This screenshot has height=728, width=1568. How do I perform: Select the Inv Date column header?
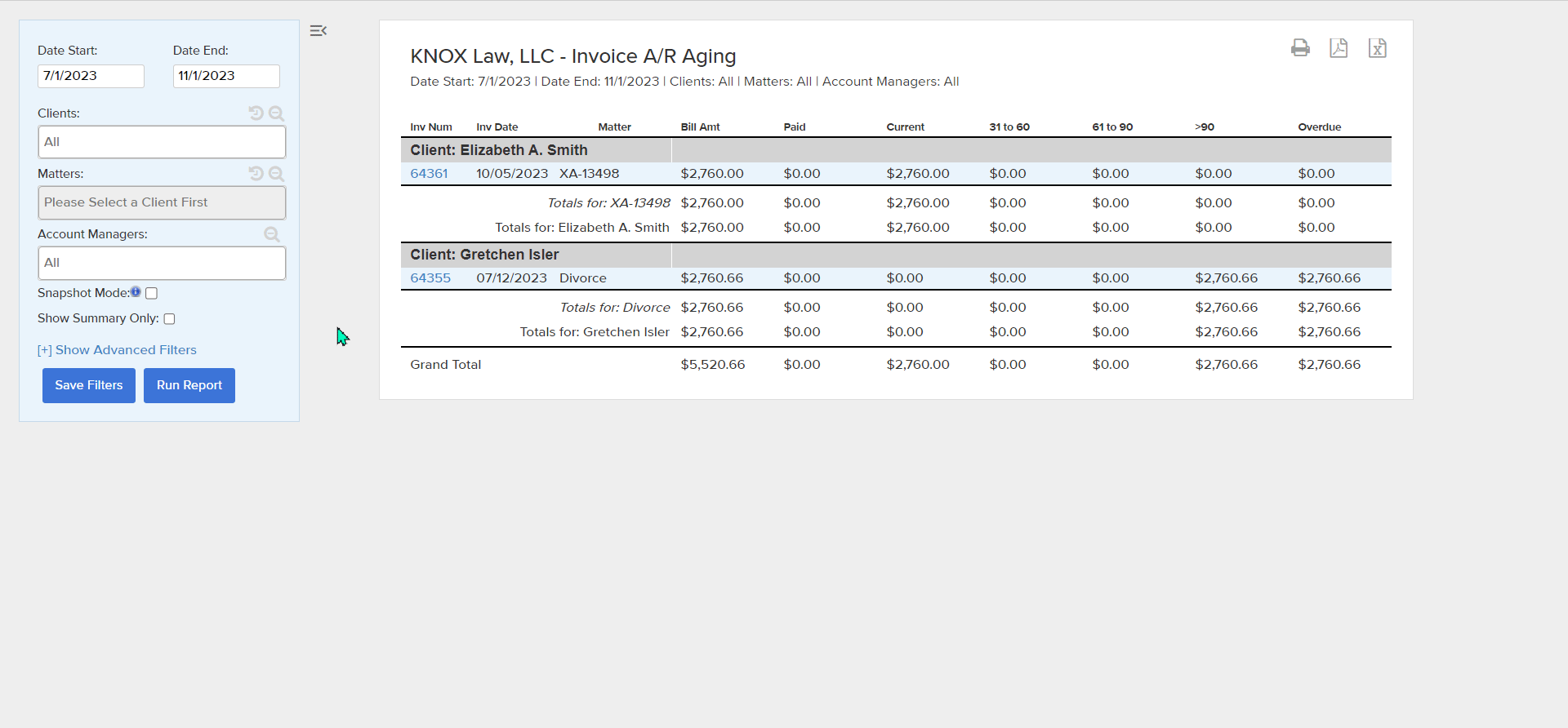pos(497,127)
